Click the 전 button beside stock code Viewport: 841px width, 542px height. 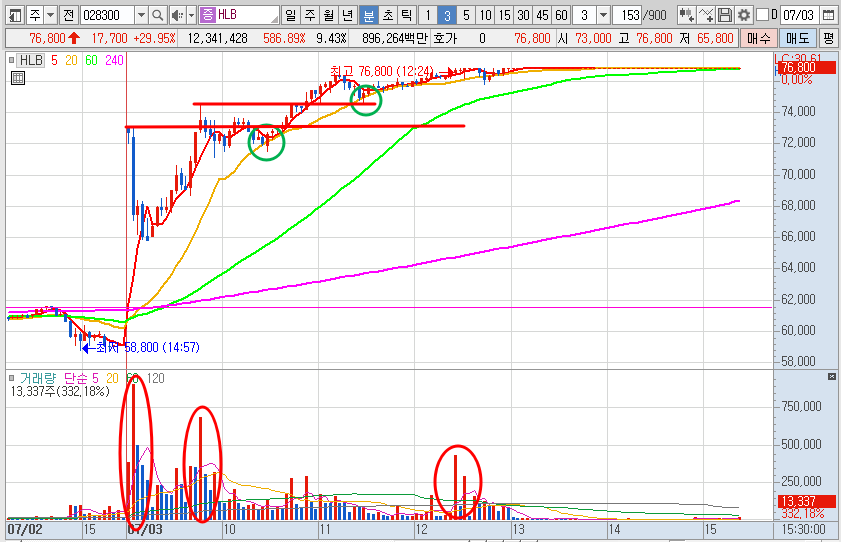pyautogui.click(x=68, y=15)
